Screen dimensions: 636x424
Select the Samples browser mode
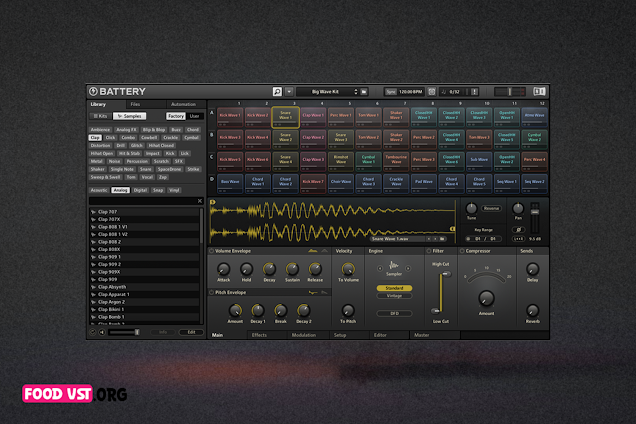(x=129, y=116)
